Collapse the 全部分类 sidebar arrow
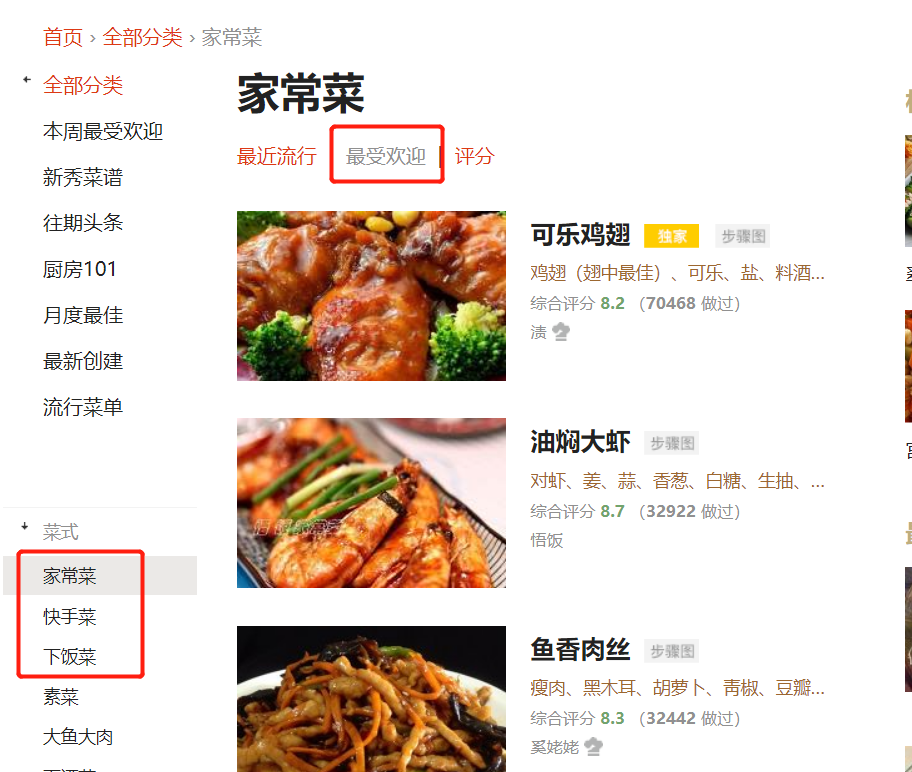 (26, 80)
